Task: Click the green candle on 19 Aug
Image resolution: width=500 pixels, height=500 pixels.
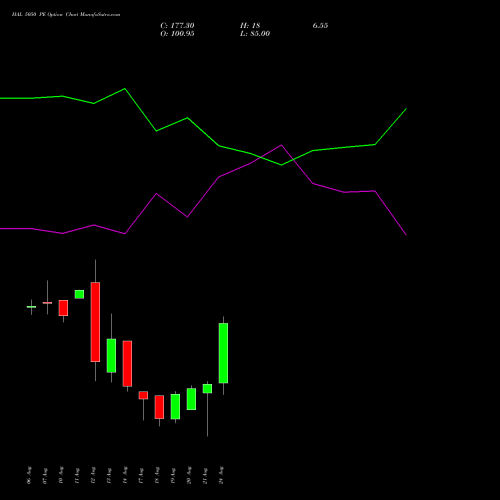Action: [175, 407]
